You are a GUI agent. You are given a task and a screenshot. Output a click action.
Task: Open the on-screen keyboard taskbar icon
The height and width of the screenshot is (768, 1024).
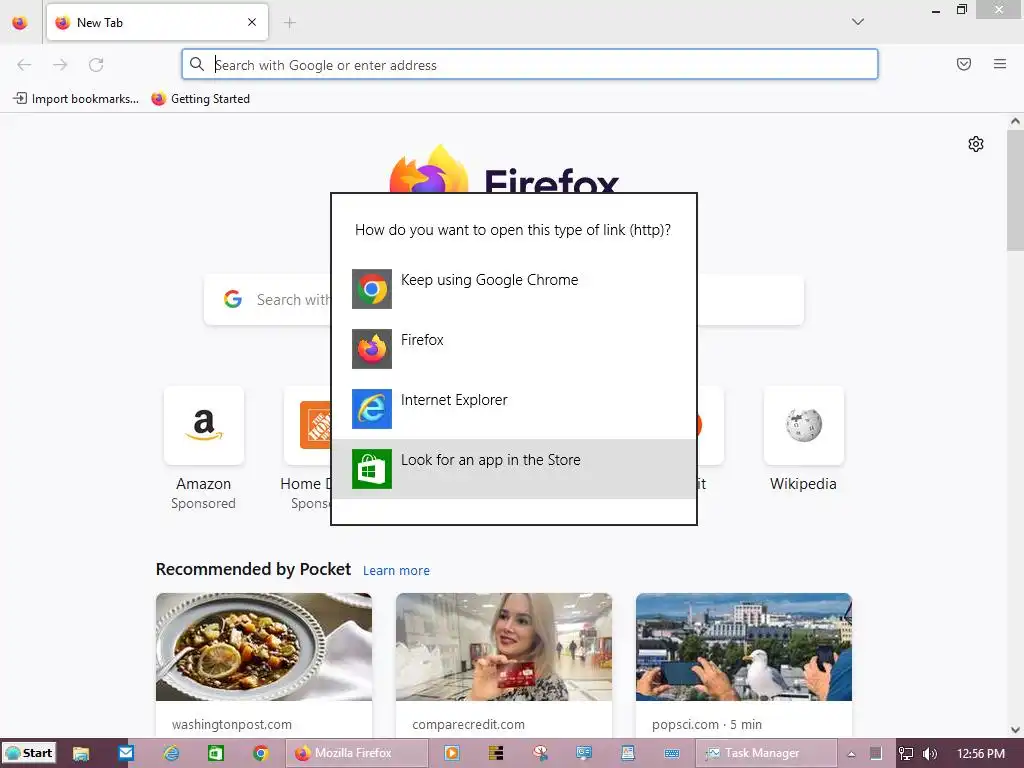coord(671,753)
